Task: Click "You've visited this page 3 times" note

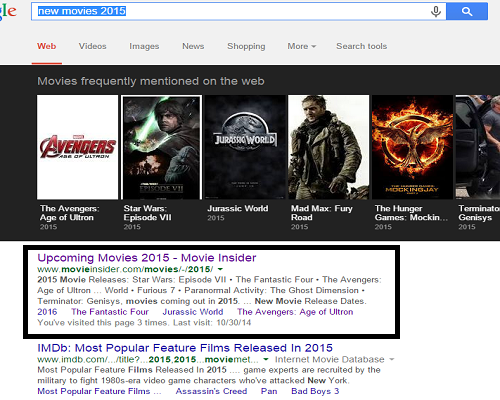Action: coord(144,323)
